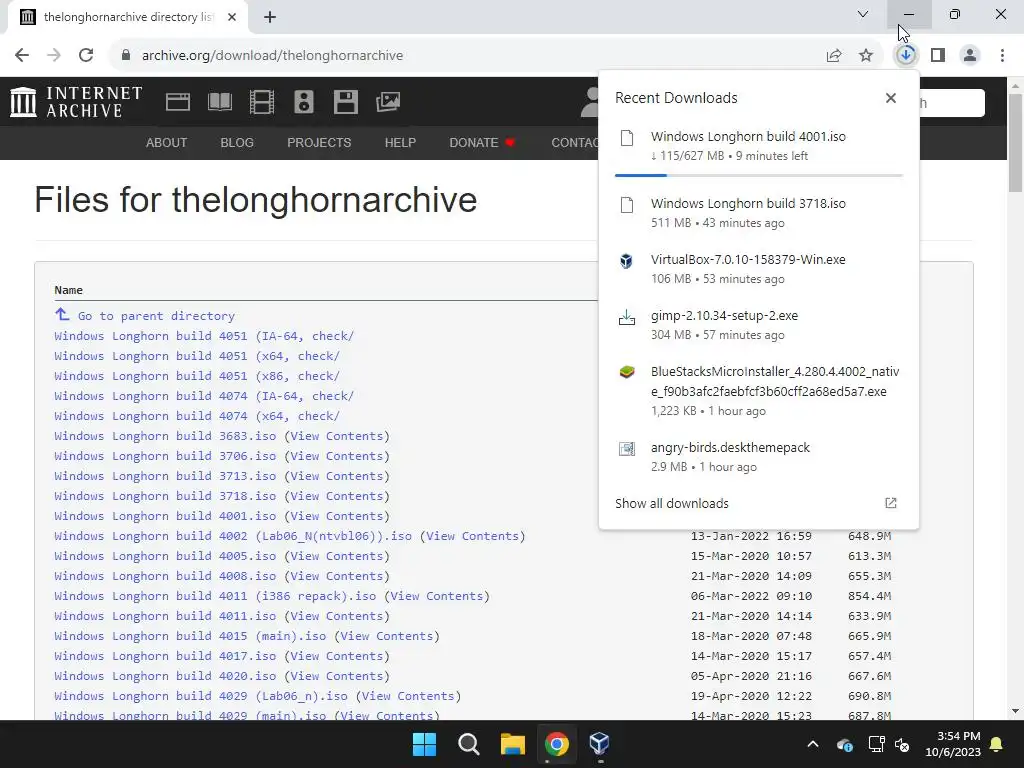Click the VirtualBox taskbar icon
Viewport: 1024px width, 768px height.
599,744
